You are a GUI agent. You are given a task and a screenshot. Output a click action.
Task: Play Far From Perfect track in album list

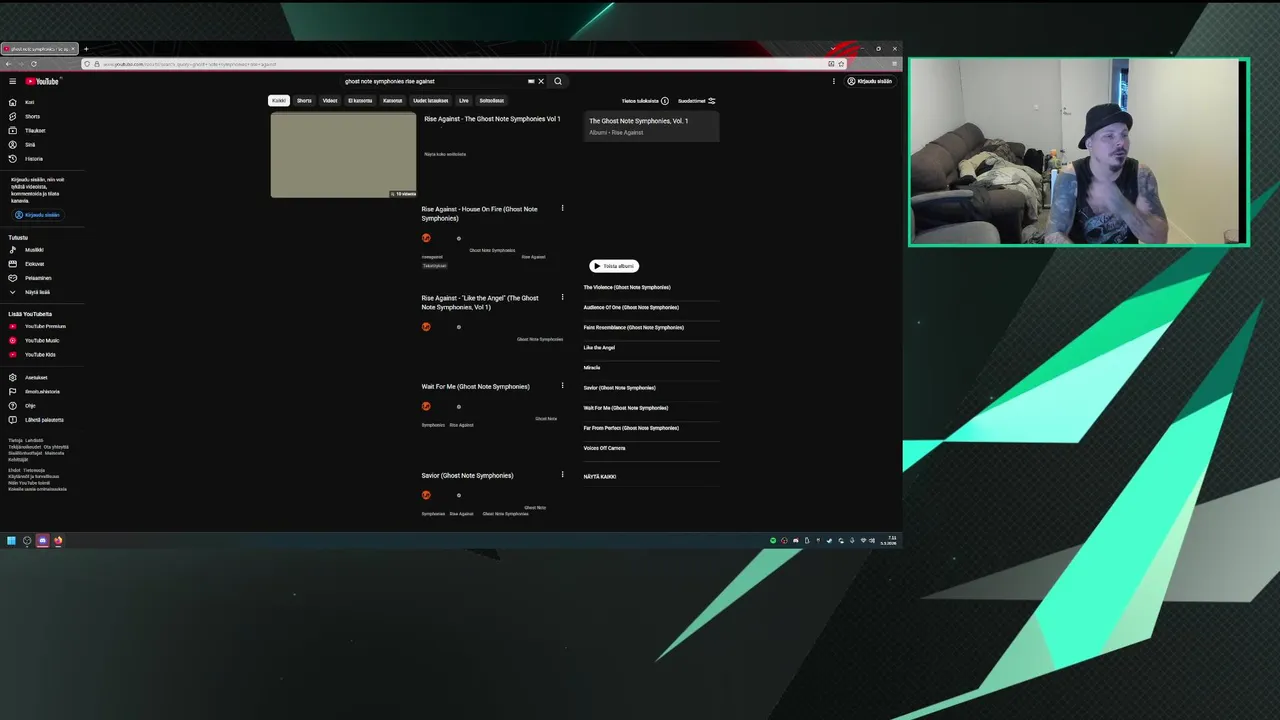[x=631, y=428]
